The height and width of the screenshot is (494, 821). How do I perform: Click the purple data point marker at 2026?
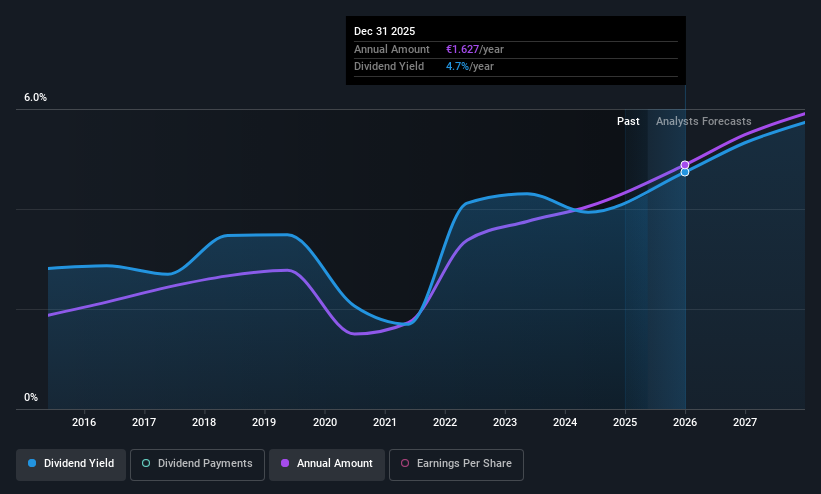(684, 165)
